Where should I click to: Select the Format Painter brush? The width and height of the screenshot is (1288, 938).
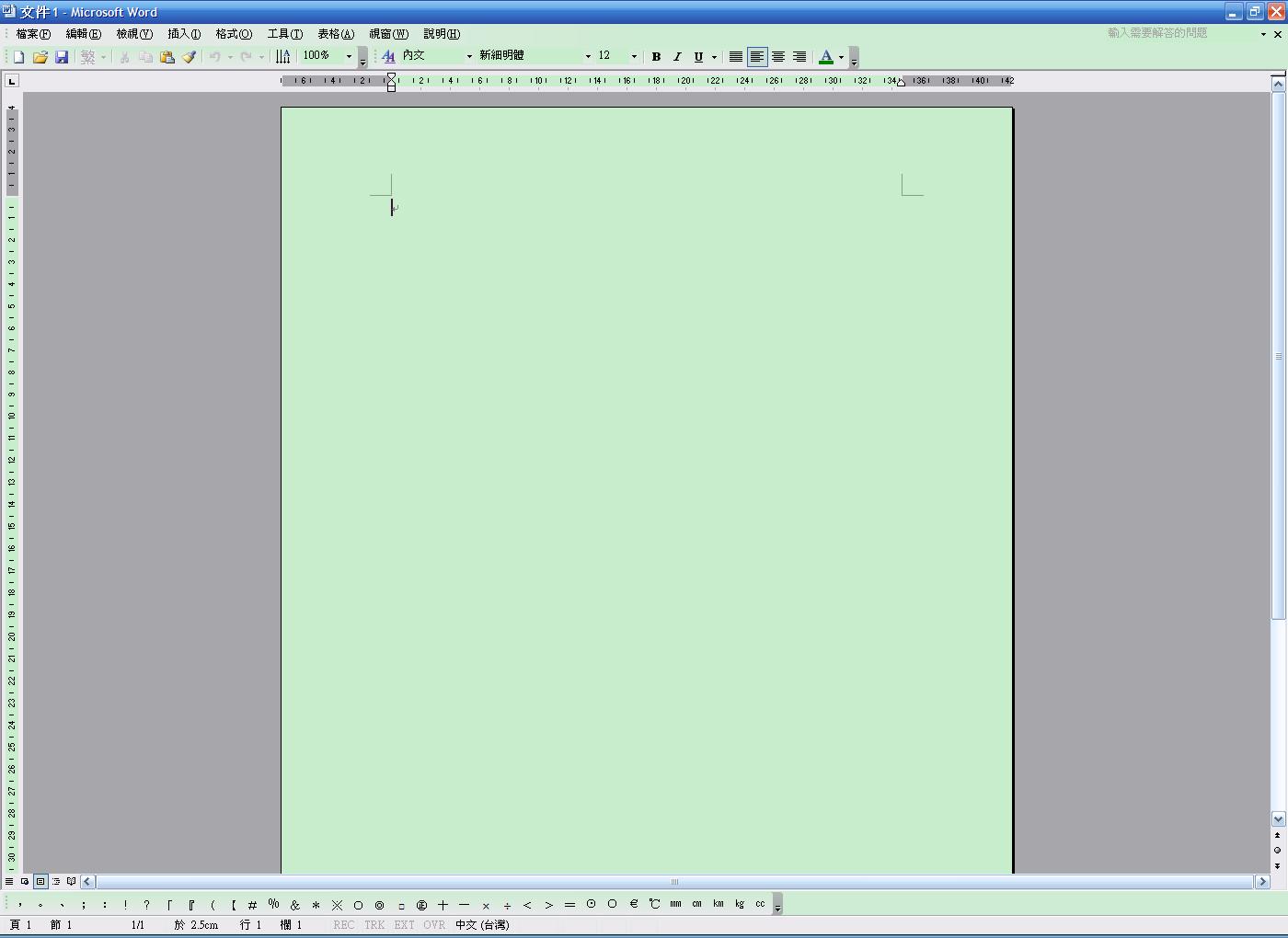click(189, 57)
